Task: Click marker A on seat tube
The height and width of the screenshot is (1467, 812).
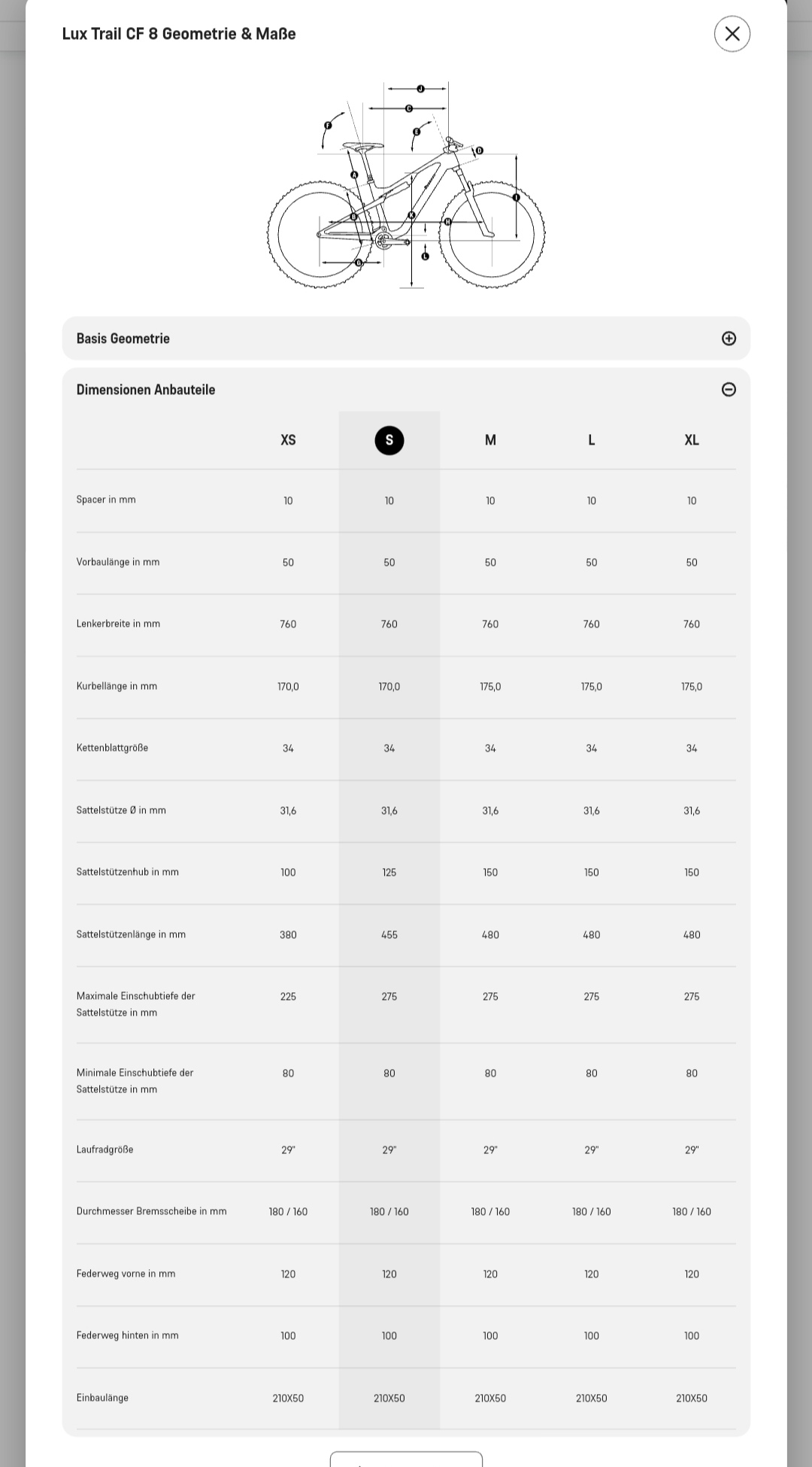Action: [354, 175]
